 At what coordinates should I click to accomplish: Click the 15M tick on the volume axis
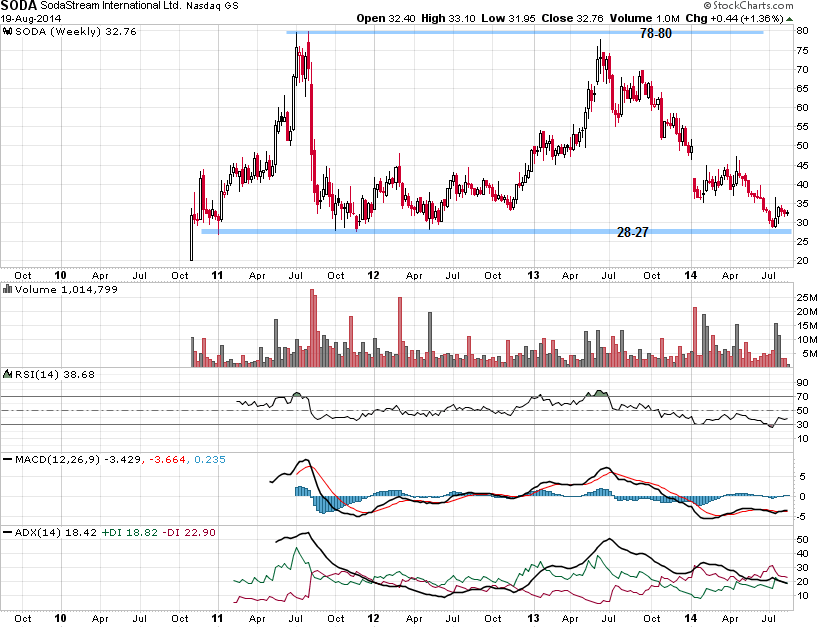point(807,326)
